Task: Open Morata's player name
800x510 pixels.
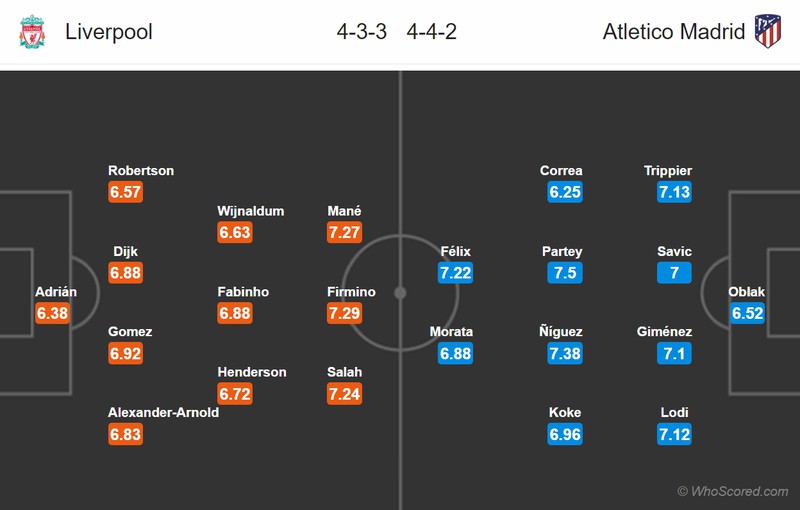Action: coord(451,332)
